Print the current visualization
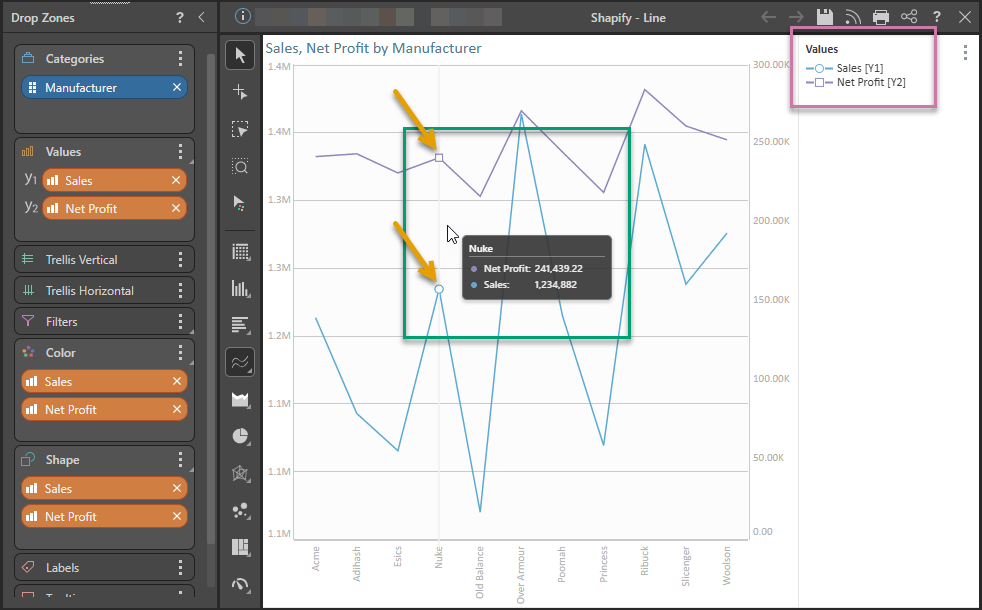The width and height of the screenshot is (982, 610). [x=881, y=17]
